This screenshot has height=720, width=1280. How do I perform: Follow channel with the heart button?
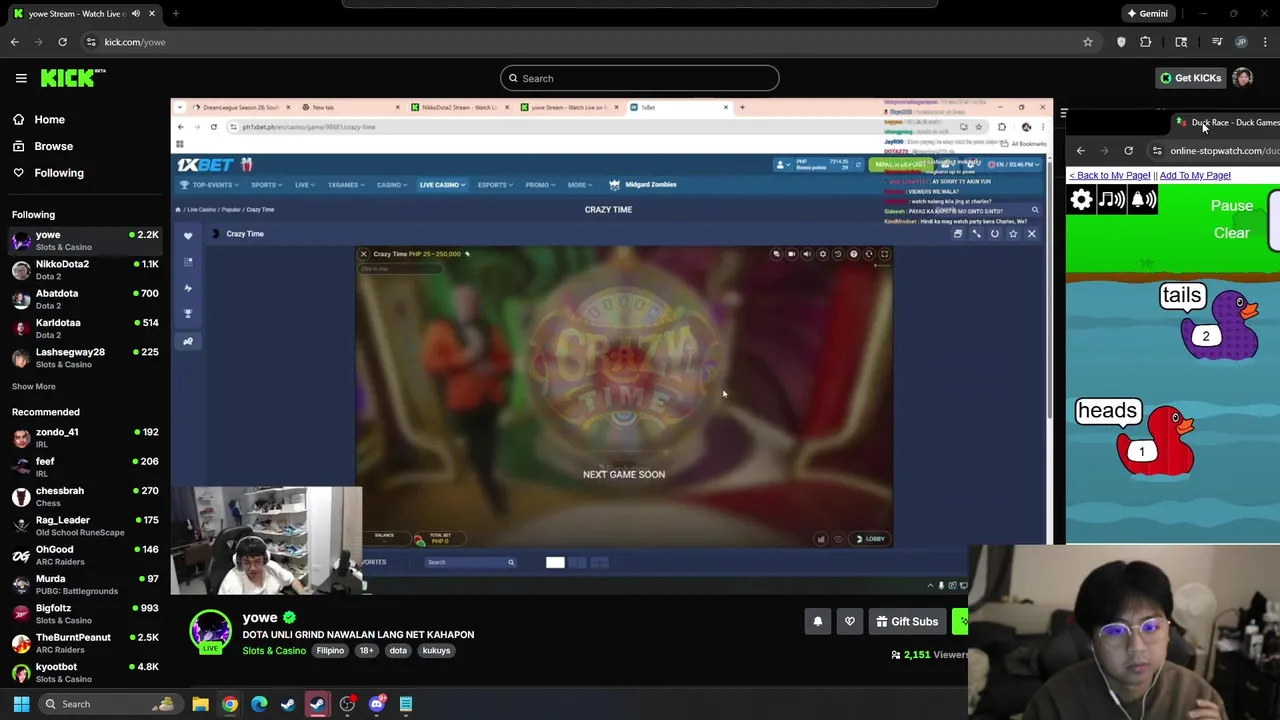pos(850,622)
